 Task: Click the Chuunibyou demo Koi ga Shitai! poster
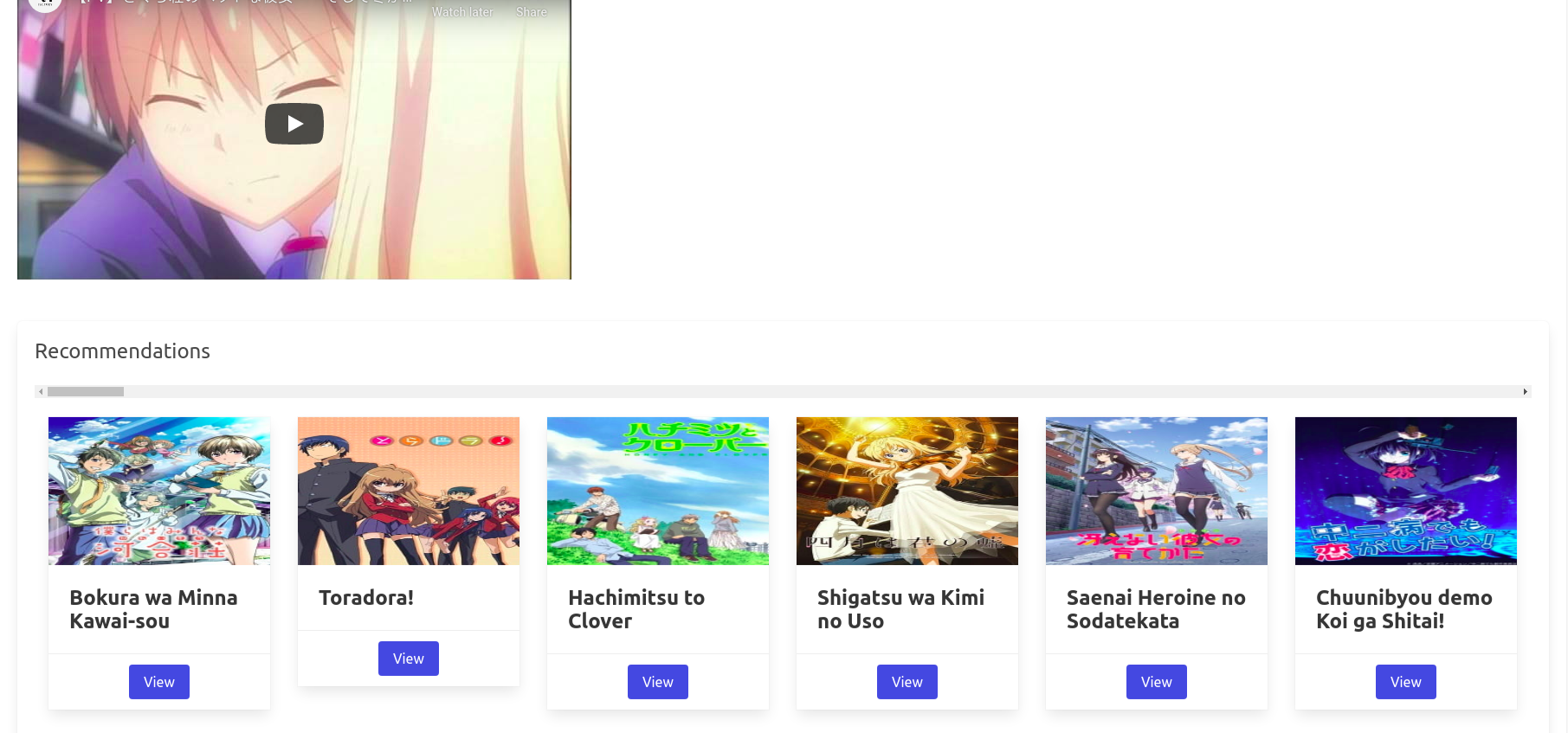coord(1406,491)
